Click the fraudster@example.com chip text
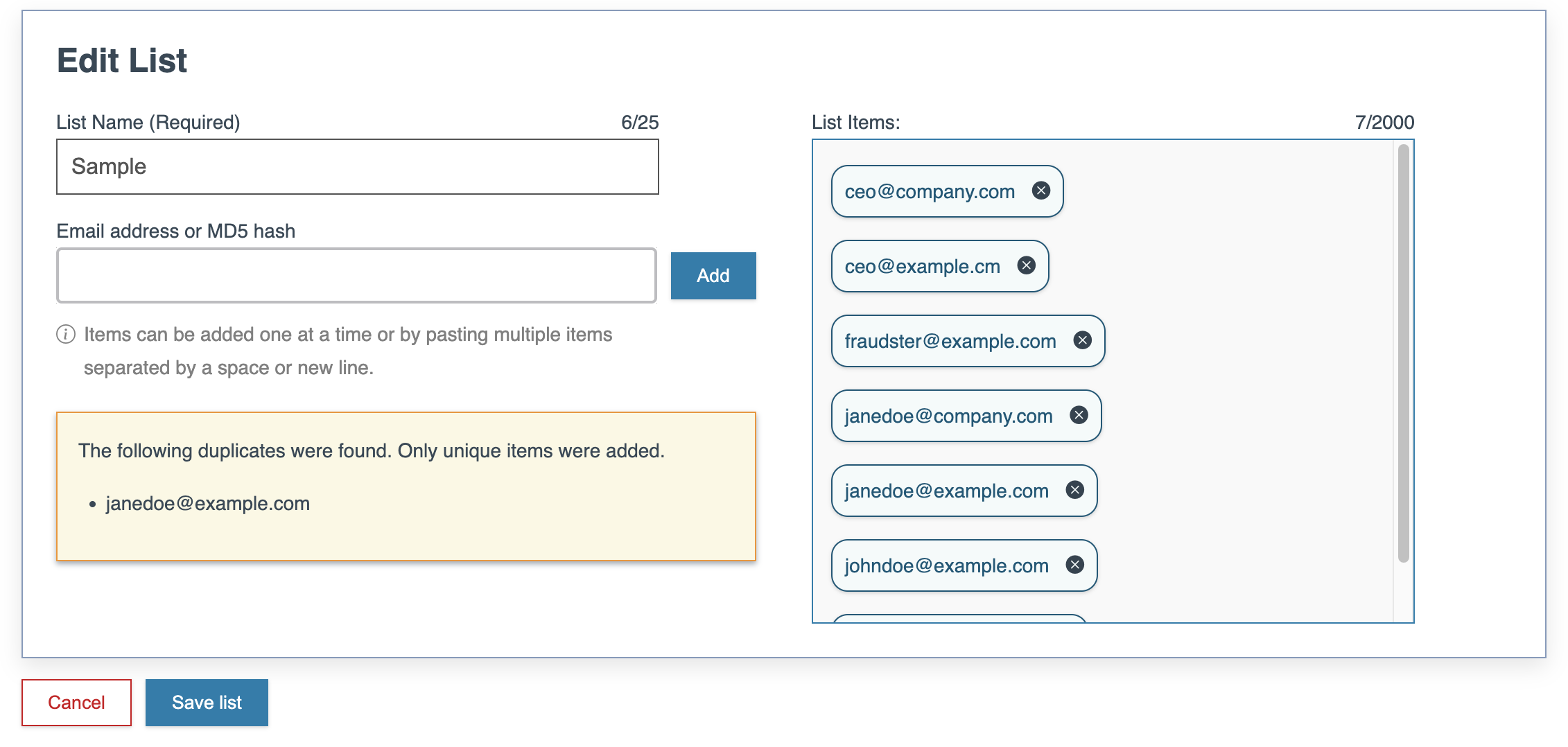Viewport: 1568px width, 747px height. (x=950, y=342)
